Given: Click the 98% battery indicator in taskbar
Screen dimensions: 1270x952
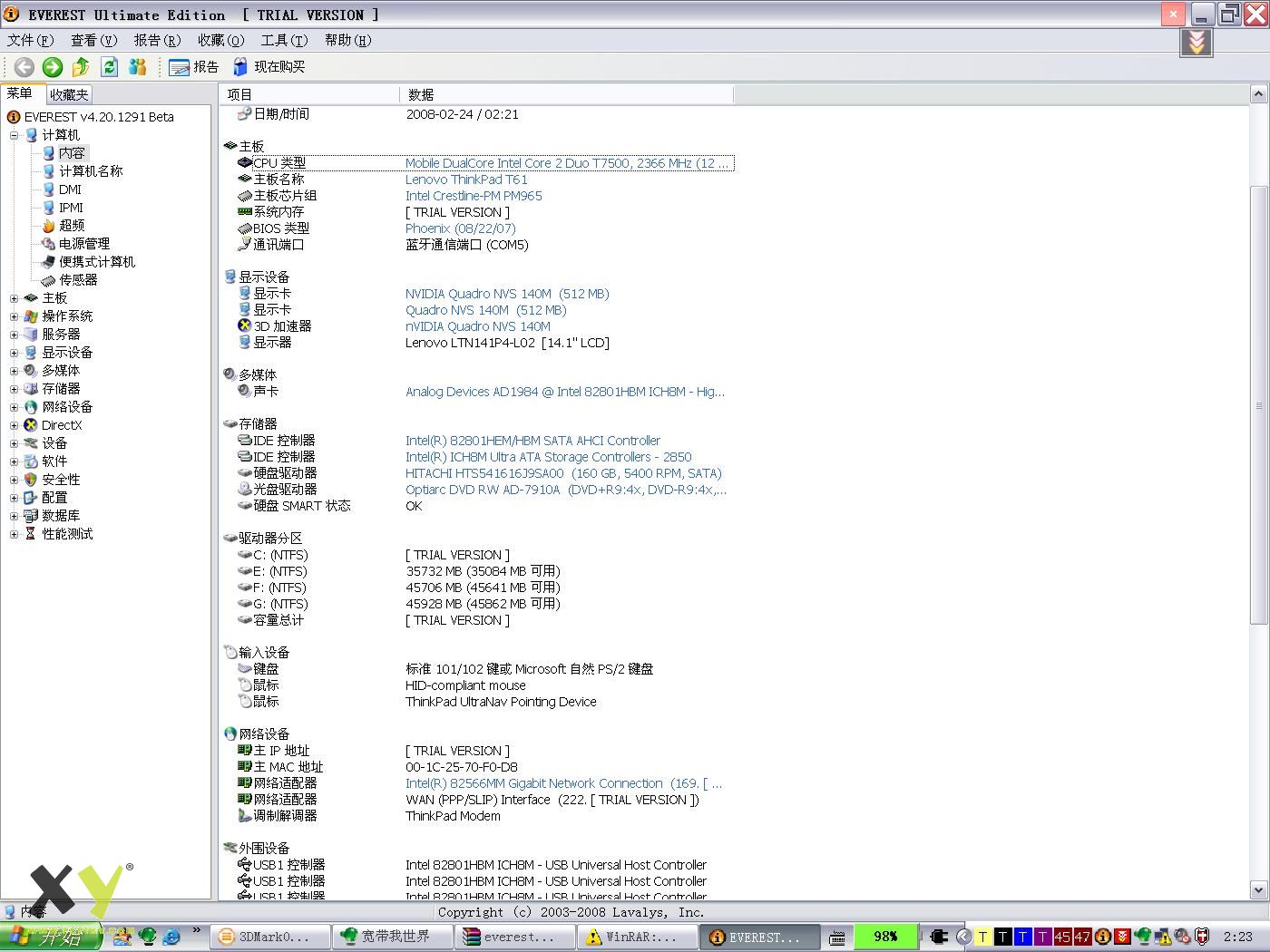Looking at the screenshot, I should [x=884, y=937].
